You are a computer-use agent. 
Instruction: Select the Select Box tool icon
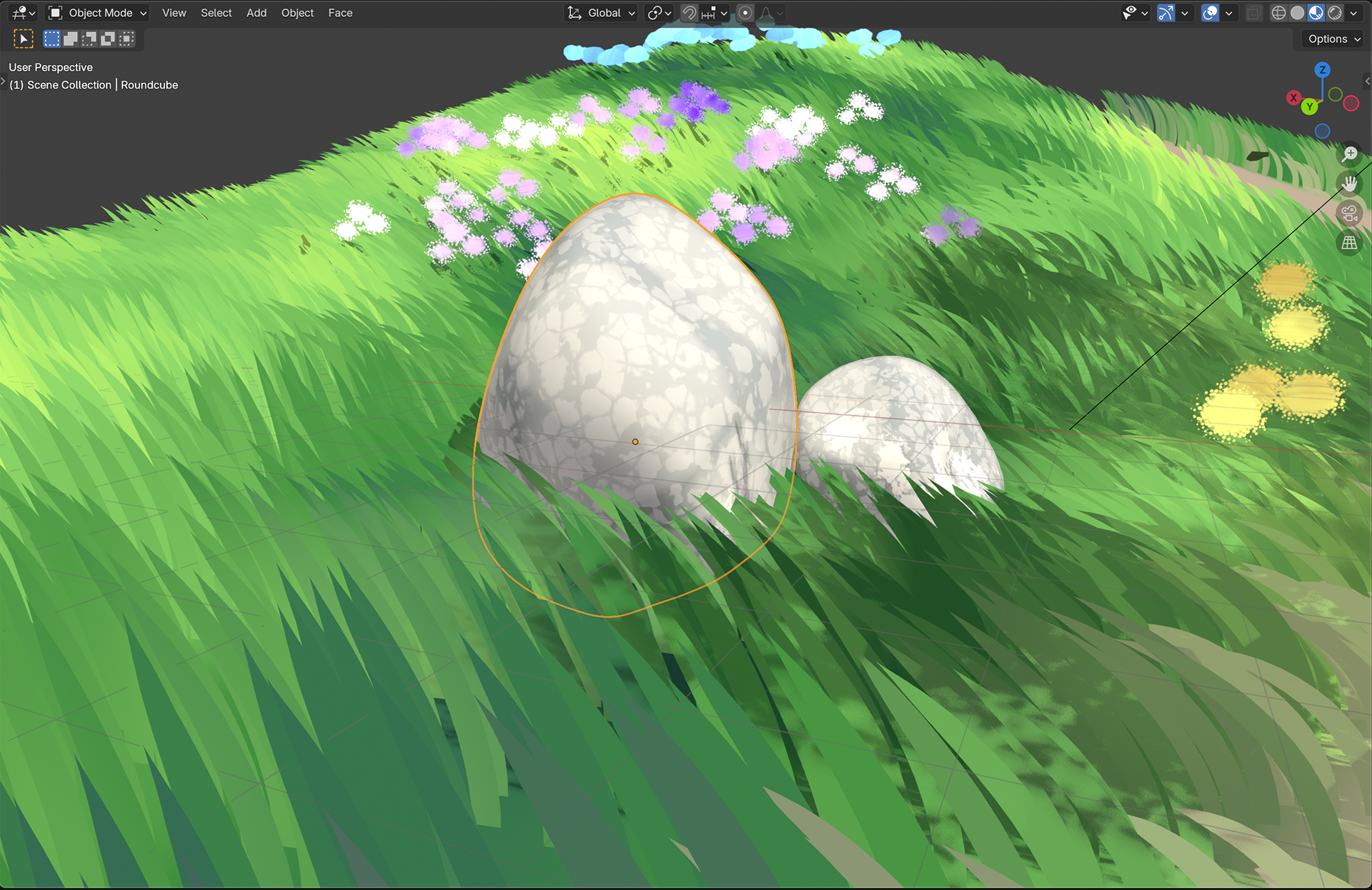coord(24,39)
